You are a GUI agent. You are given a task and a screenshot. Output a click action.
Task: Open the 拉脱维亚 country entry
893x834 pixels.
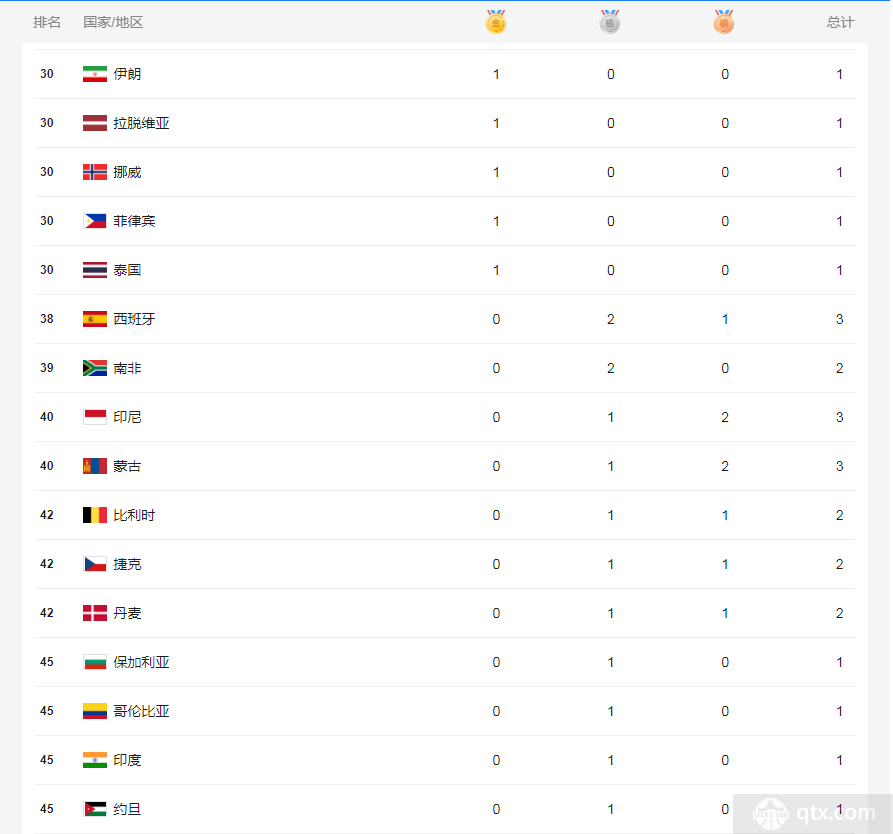[141, 123]
